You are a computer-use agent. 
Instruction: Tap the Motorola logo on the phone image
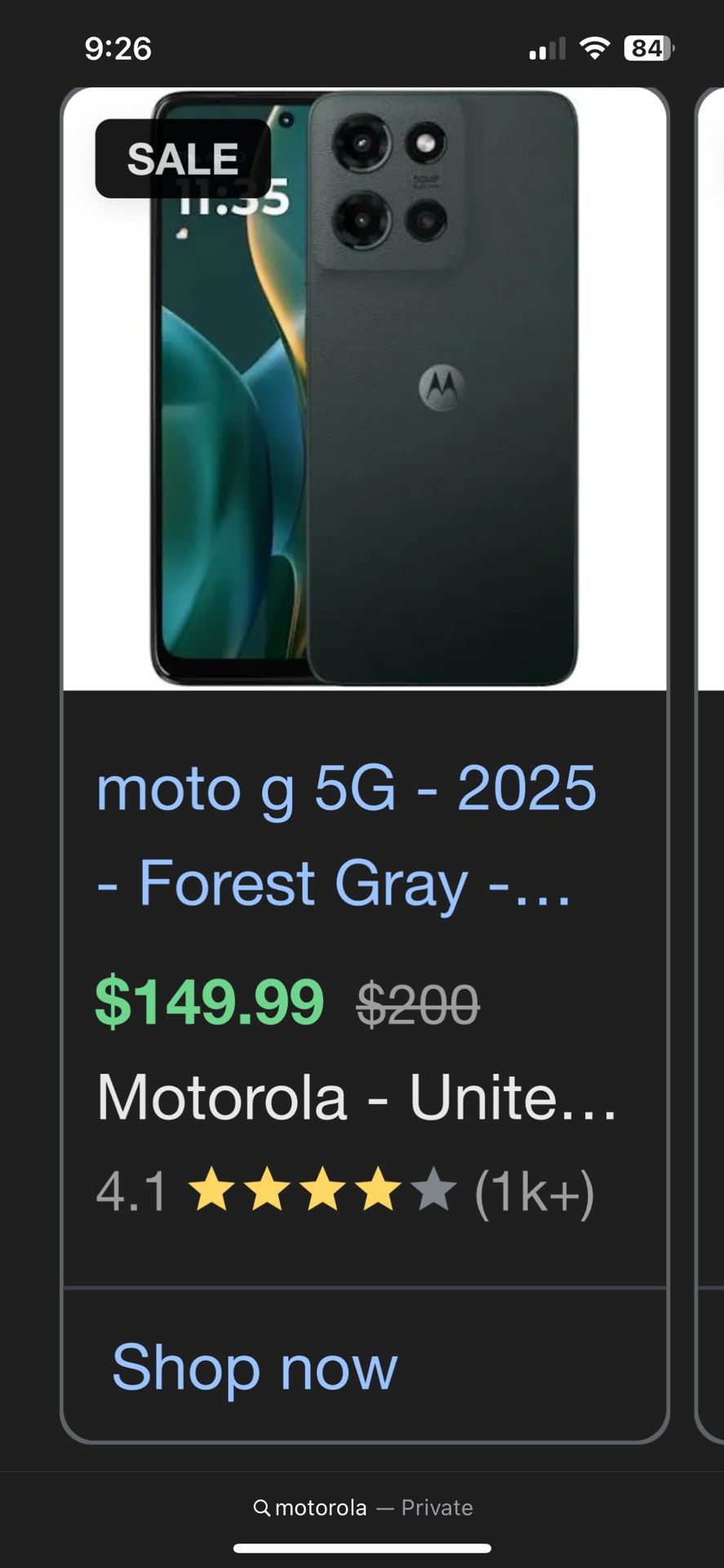click(x=442, y=388)
